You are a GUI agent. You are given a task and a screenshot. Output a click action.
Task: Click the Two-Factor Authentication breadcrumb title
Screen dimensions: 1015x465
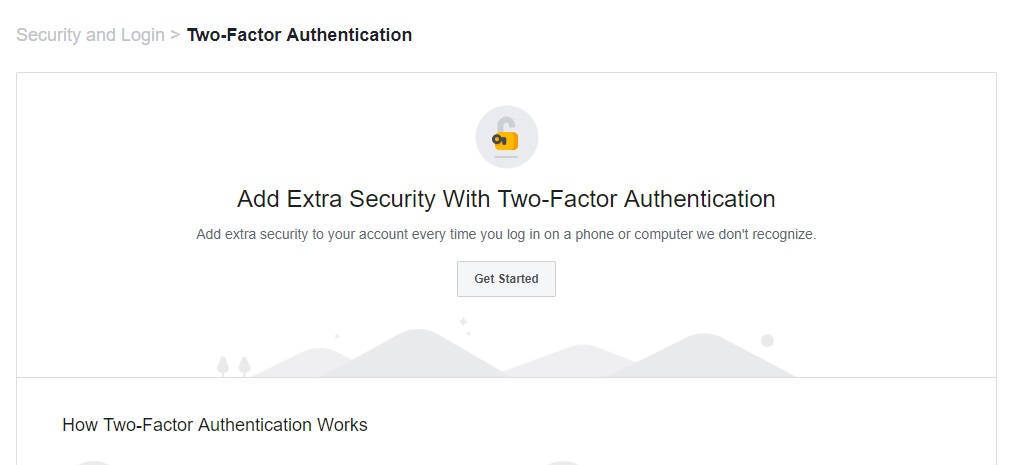pyautogui.click(x=299, y=35)
